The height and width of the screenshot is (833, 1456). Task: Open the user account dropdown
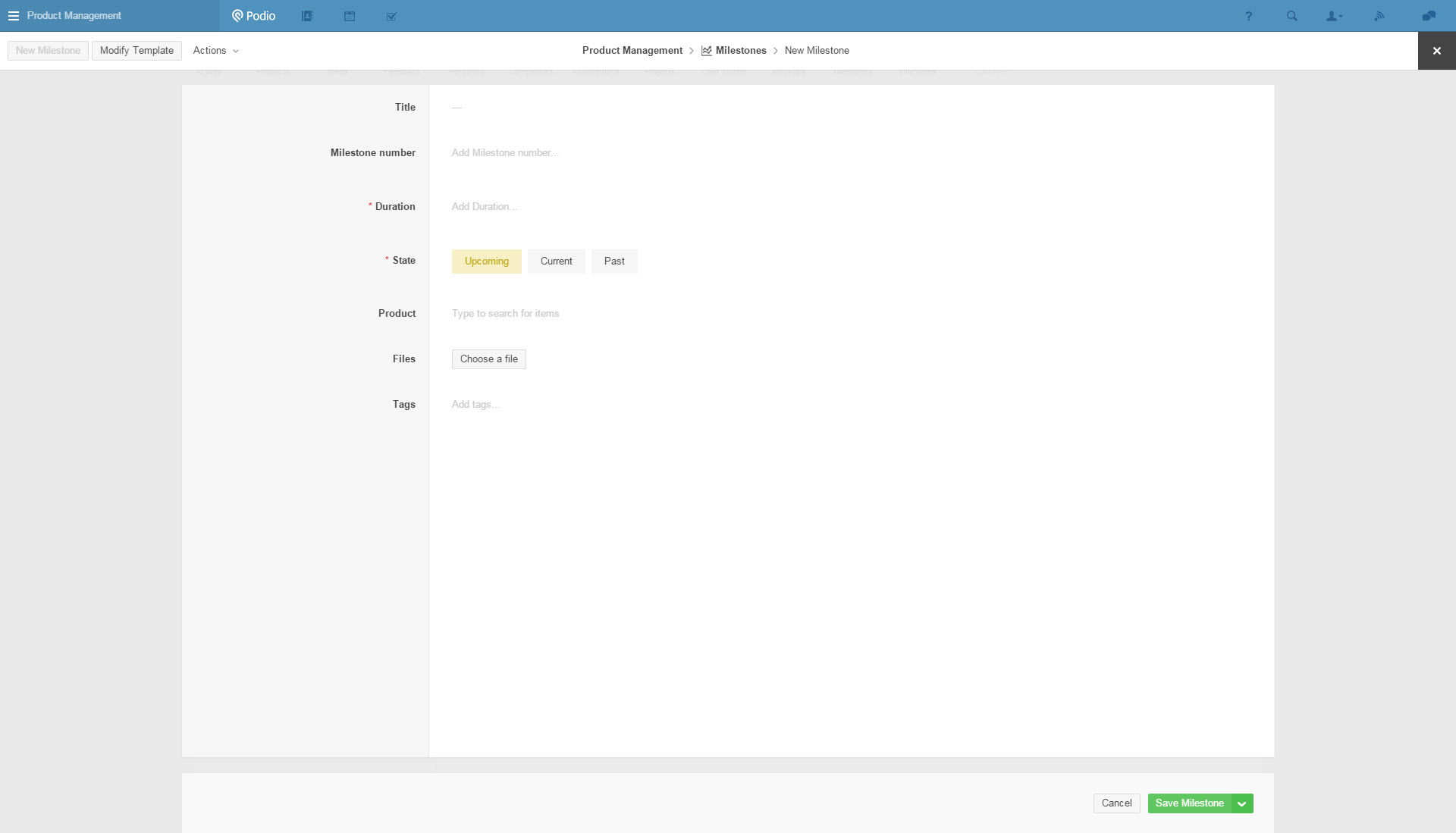(1334, 16)
